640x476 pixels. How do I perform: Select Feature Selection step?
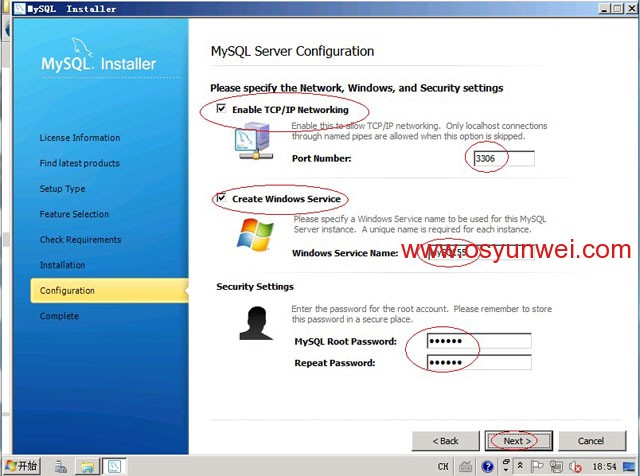pyautogui.click(x=74, y=214)
